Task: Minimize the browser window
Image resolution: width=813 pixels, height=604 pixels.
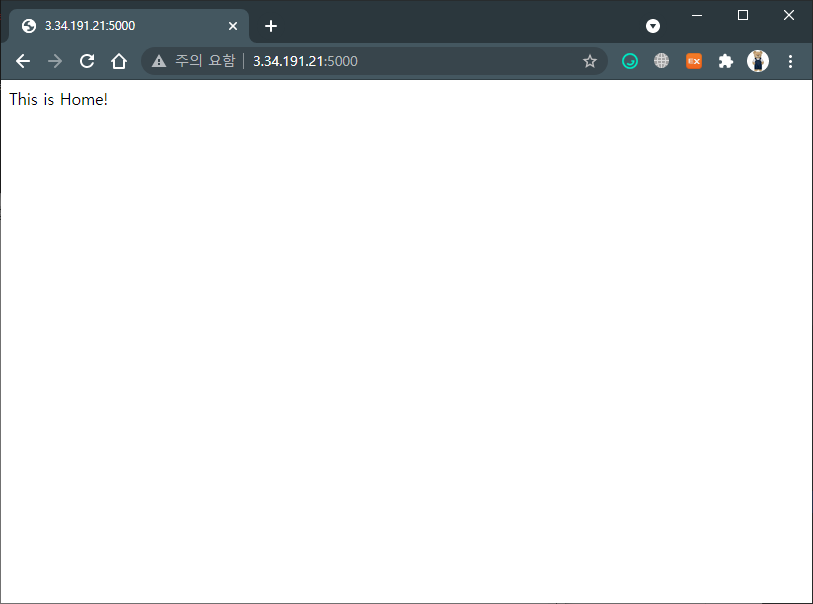Action: (x=697, y=16)
